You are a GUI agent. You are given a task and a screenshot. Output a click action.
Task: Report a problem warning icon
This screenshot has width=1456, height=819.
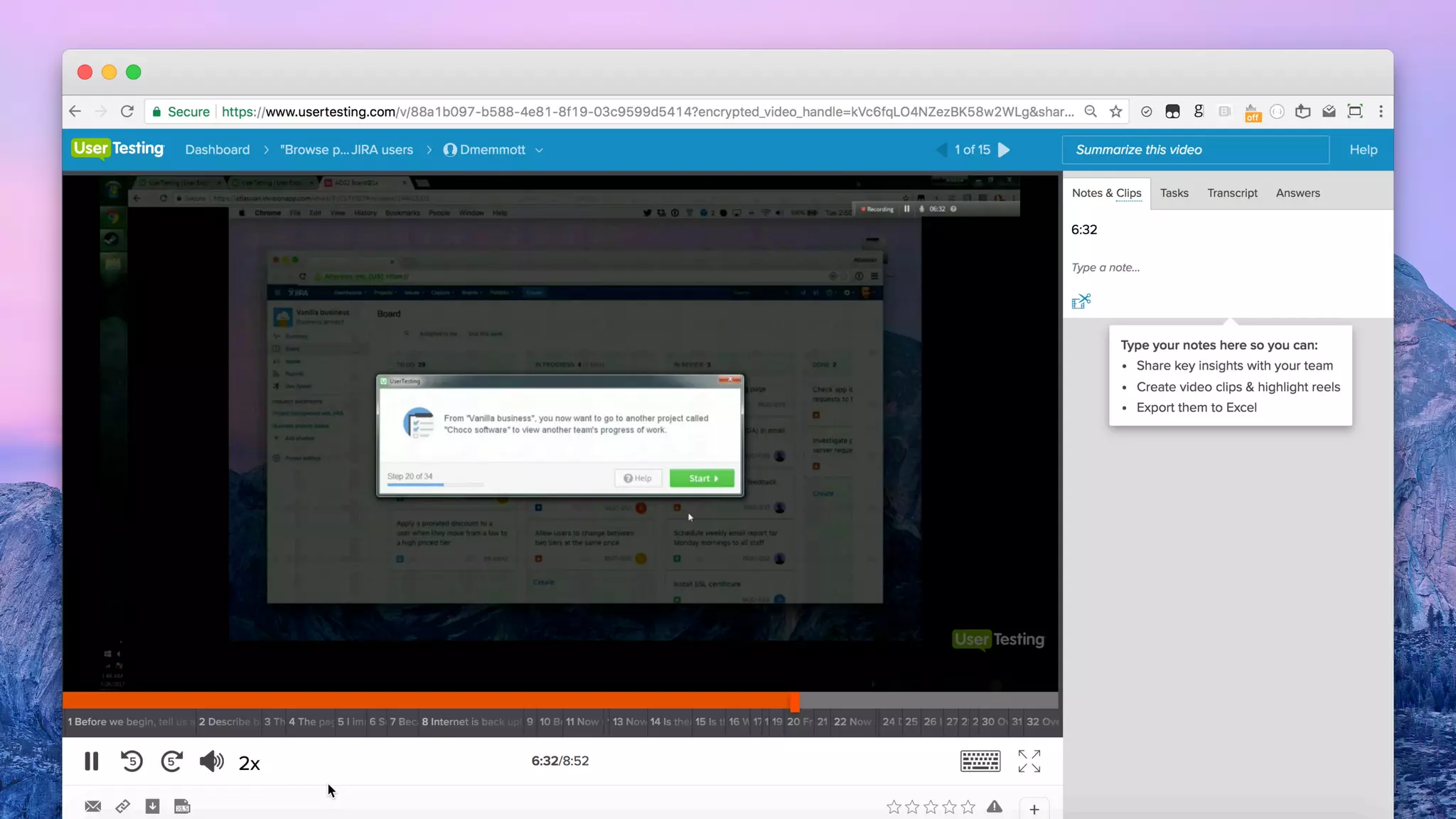[994, 806]
